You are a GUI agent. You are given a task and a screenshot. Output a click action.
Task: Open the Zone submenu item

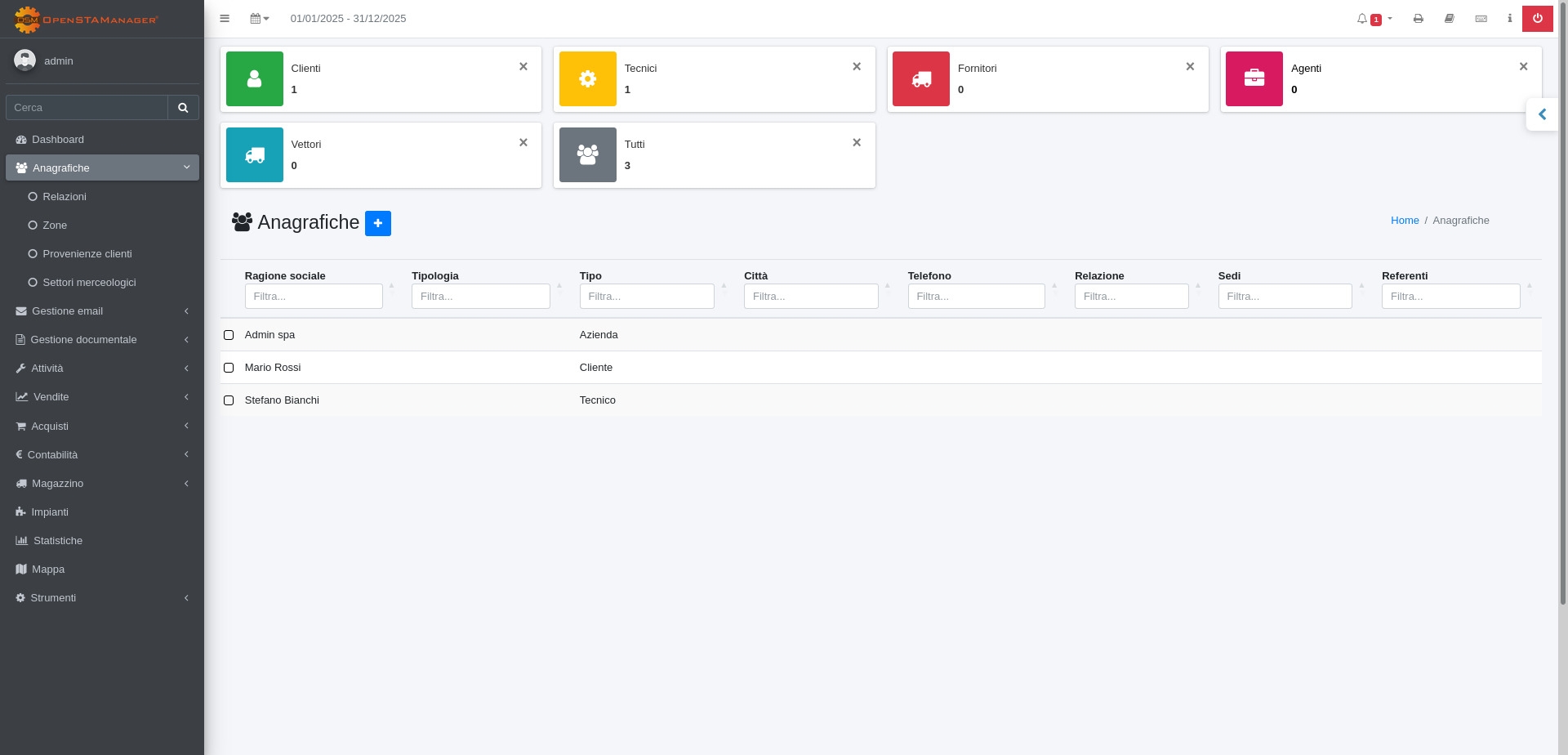click(x=55, y=226)
